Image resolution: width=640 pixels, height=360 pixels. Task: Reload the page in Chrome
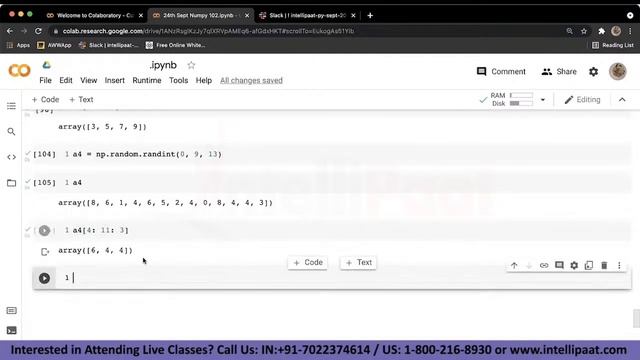38,31
